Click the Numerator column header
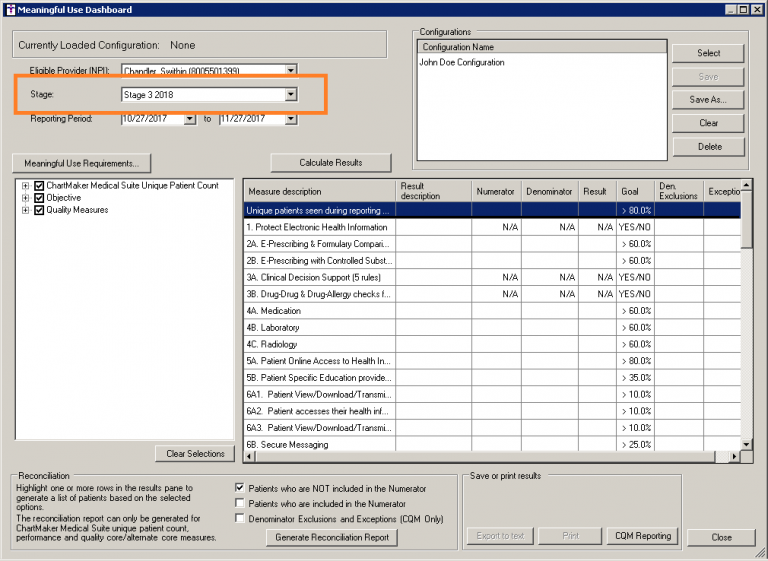768x561 pixels. point(496,191)
